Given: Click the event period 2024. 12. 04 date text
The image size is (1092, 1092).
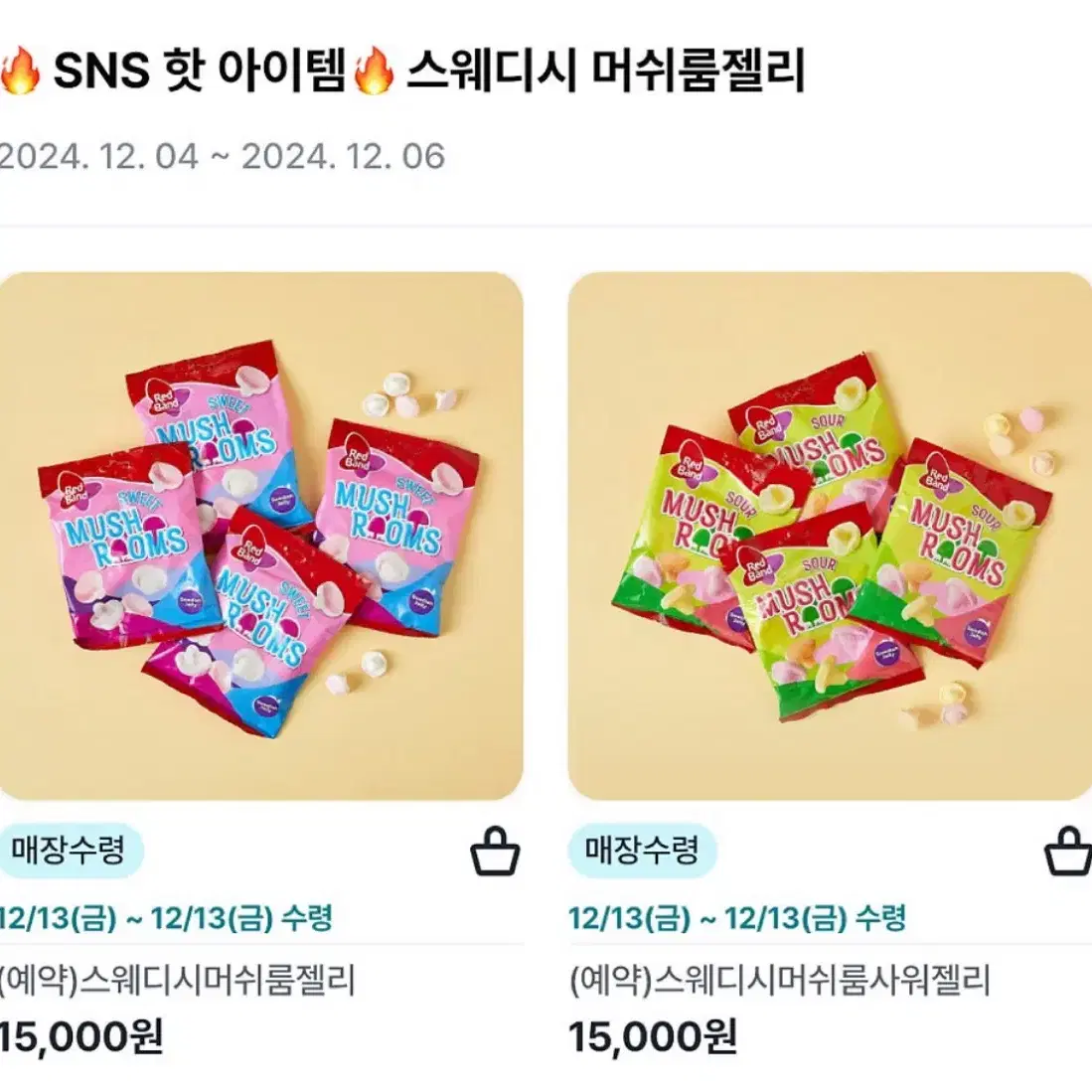Looking at the screenshot, I should (x=99, y=157).
